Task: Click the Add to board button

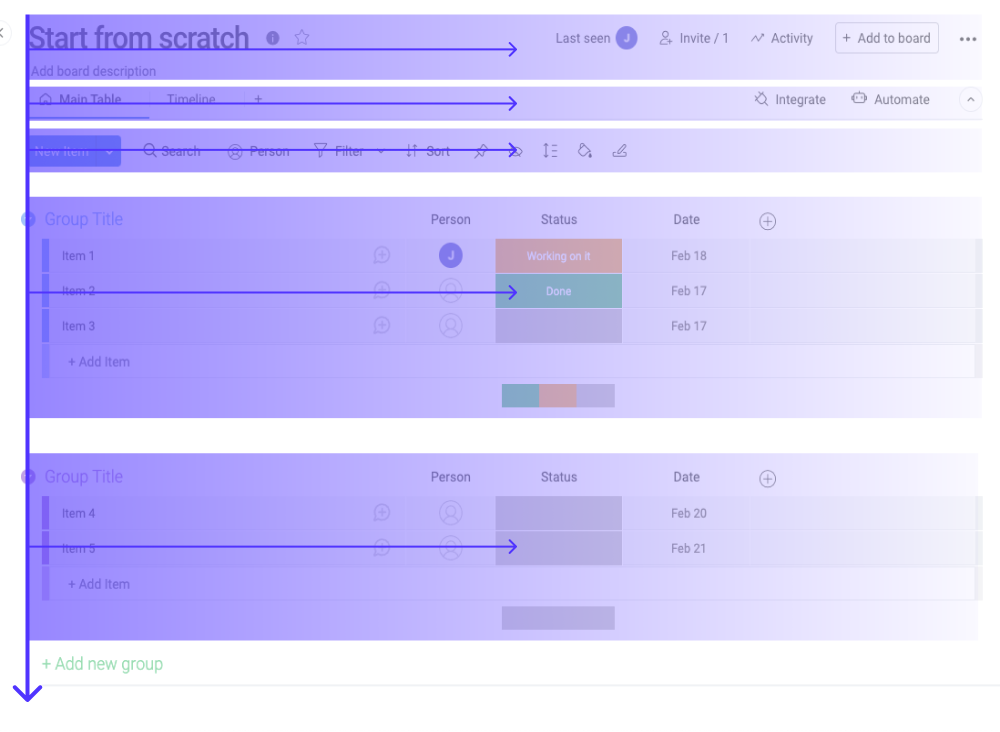Action: coord(886,38)
